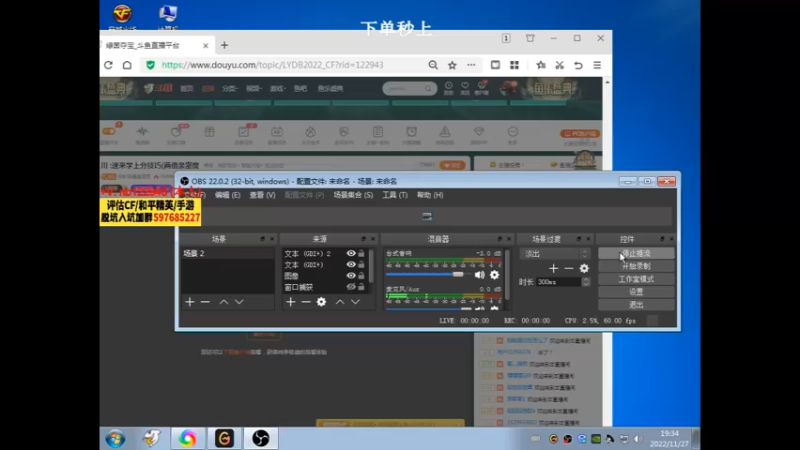The height and width of the screenshot is (450, 800).
Task: Remove the selected scene with minus icon
Action: coord(205,302)
